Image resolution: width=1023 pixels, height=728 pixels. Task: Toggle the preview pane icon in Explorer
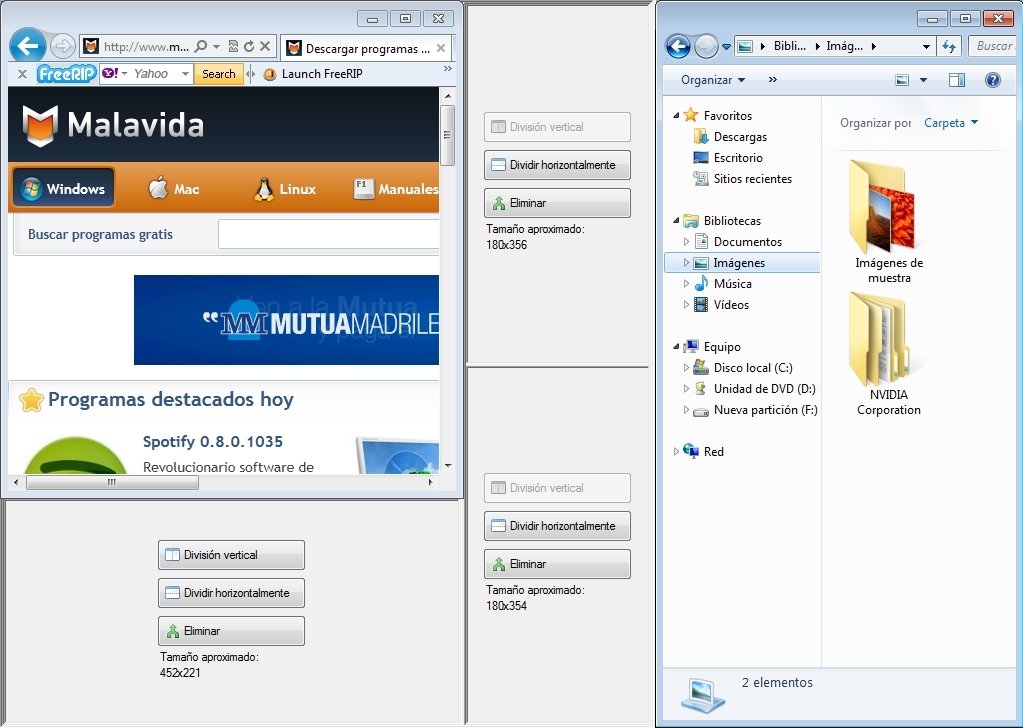[x=956, y=80]
